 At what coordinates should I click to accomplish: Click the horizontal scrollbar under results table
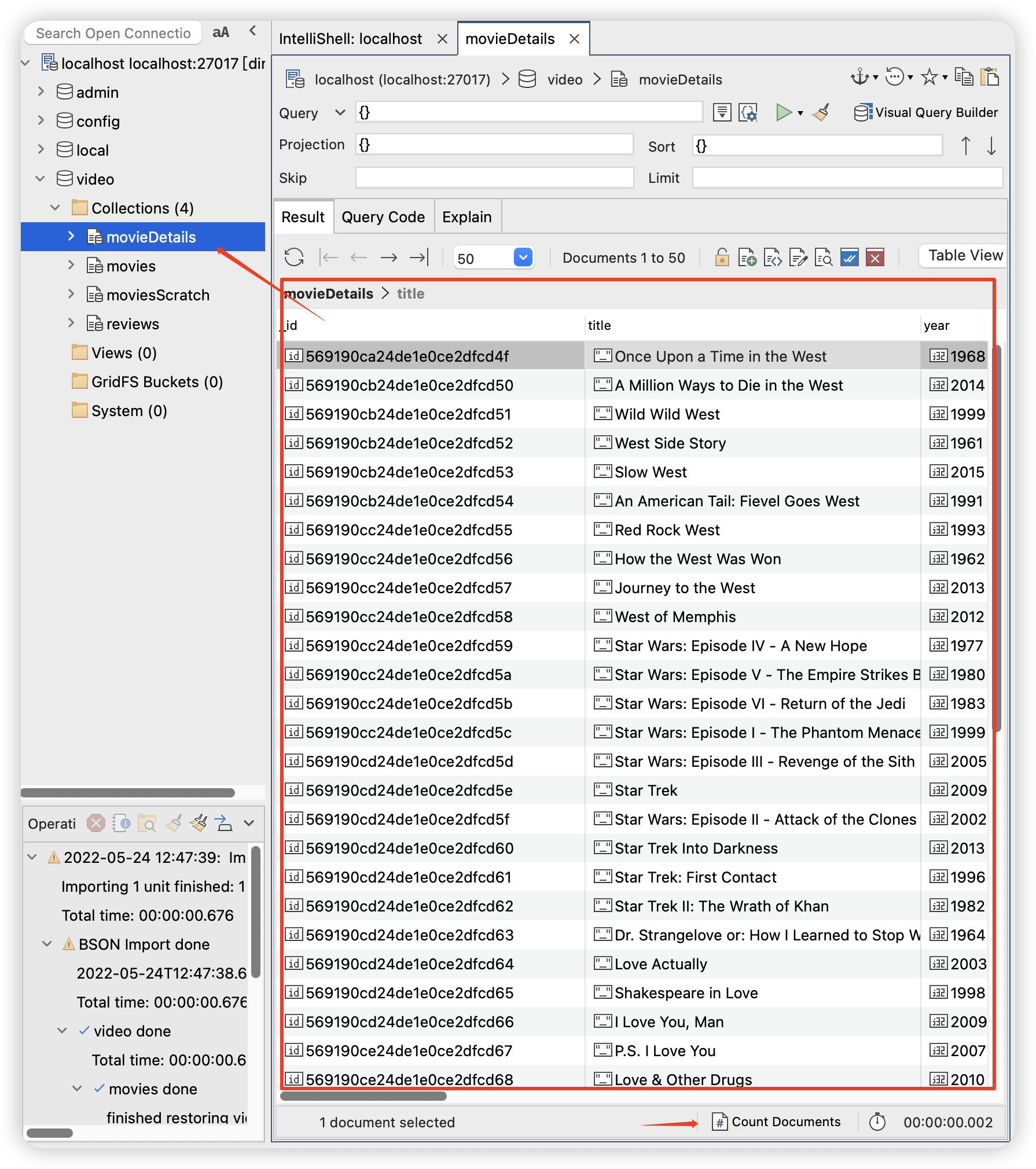click(363, 1096)
